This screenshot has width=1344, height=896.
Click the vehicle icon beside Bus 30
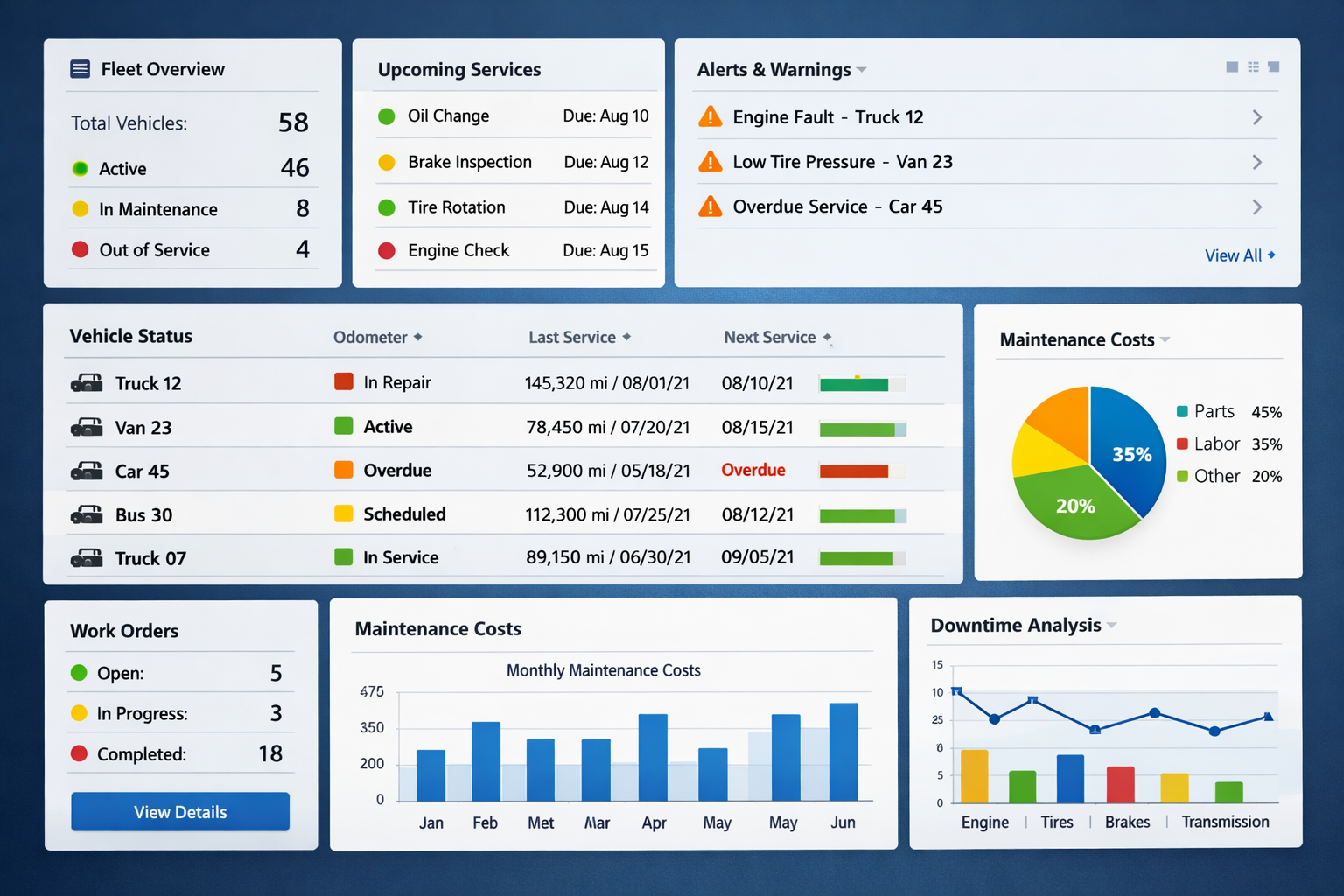point(87,514)
